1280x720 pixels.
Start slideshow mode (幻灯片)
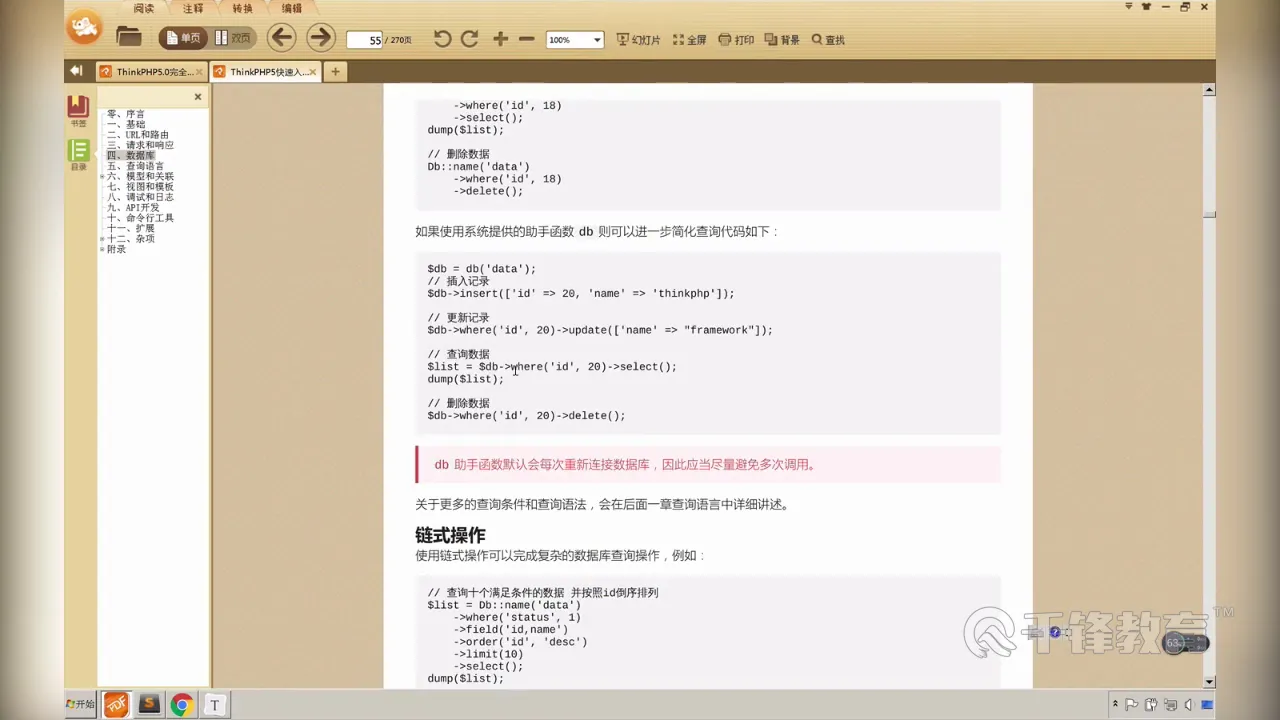click(639, 40)
